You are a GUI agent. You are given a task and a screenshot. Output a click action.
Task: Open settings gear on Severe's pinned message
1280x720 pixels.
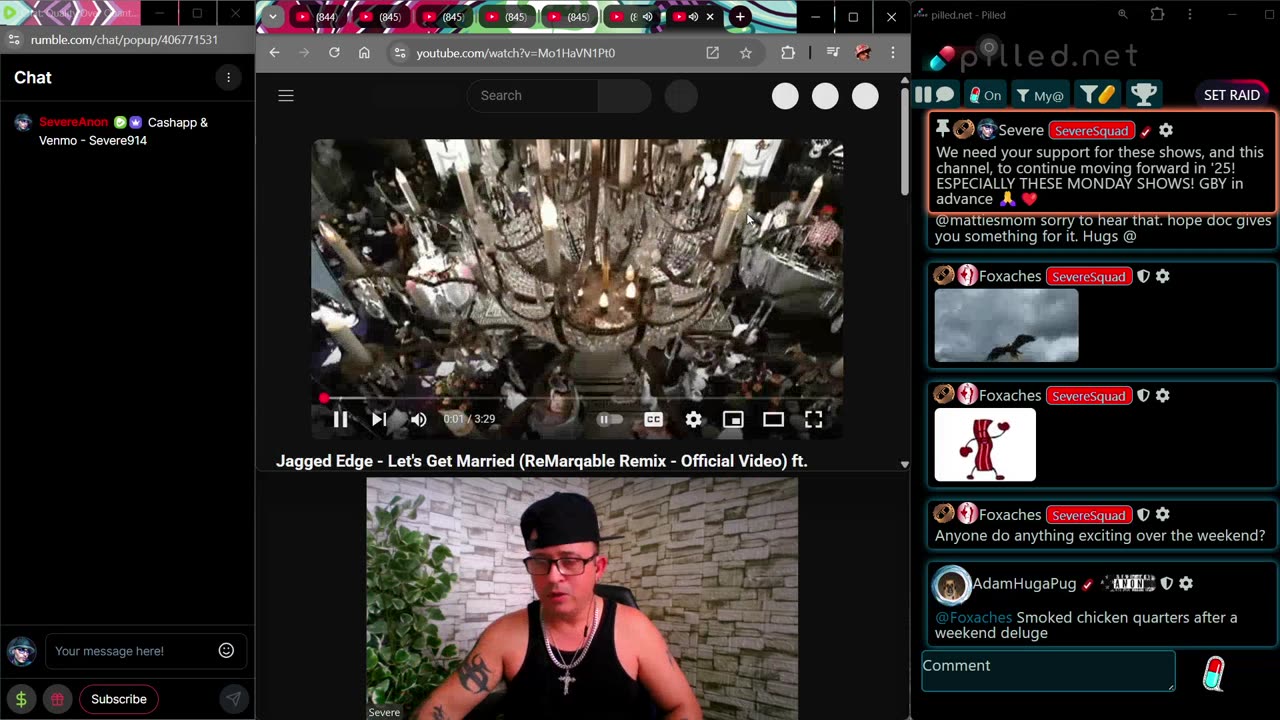(1166, 130)
